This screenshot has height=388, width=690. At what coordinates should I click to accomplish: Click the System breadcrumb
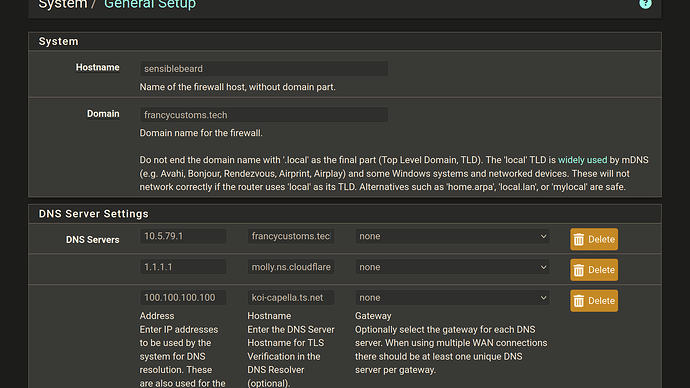[x=63, y=4]
